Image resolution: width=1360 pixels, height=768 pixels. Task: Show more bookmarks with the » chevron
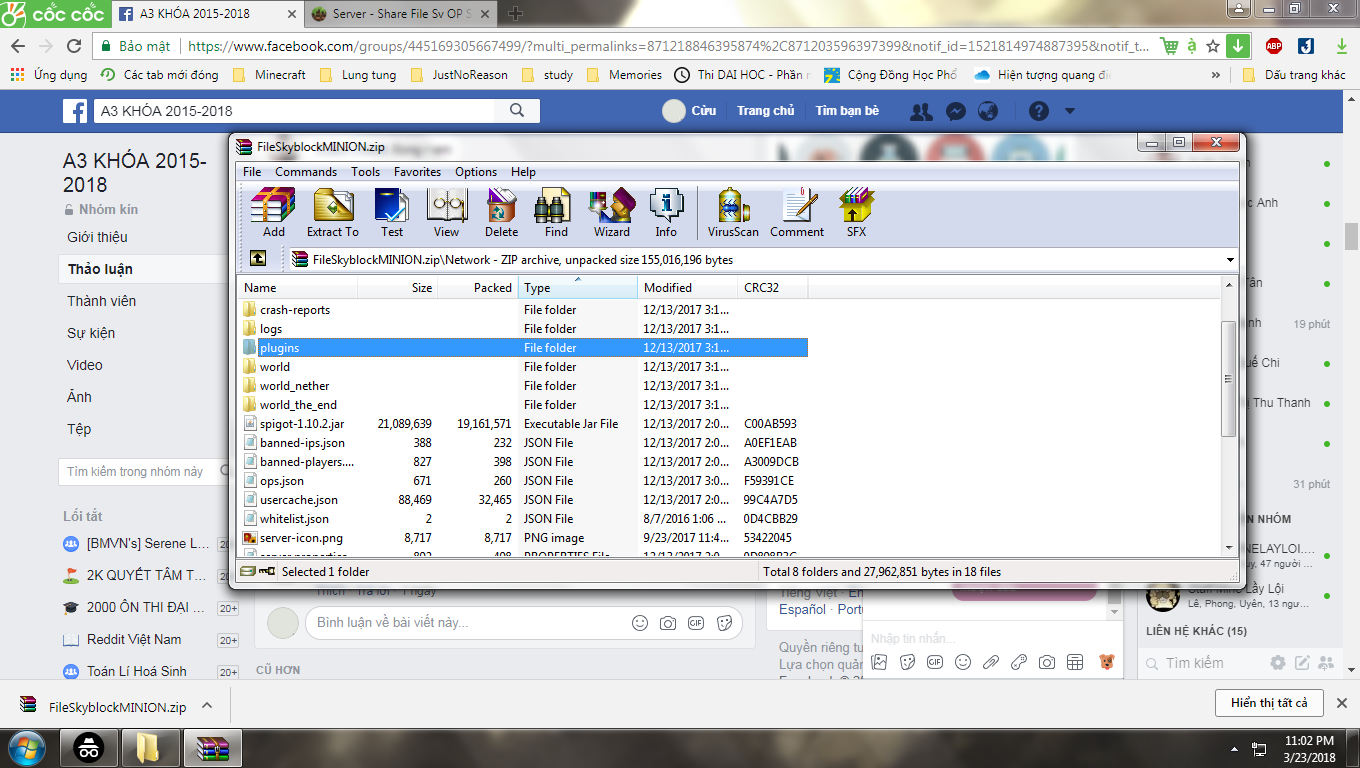tap(1215, 75)
